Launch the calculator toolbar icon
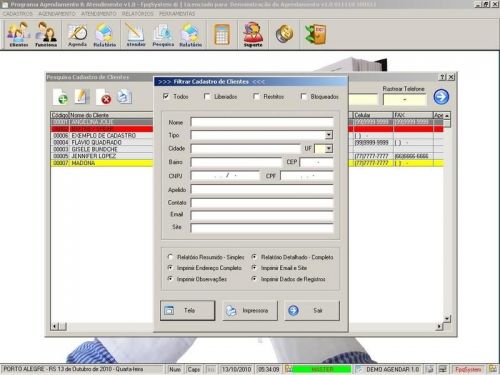Image resolution: width=500 pixels, height=375 pixels. pos(222,34)
